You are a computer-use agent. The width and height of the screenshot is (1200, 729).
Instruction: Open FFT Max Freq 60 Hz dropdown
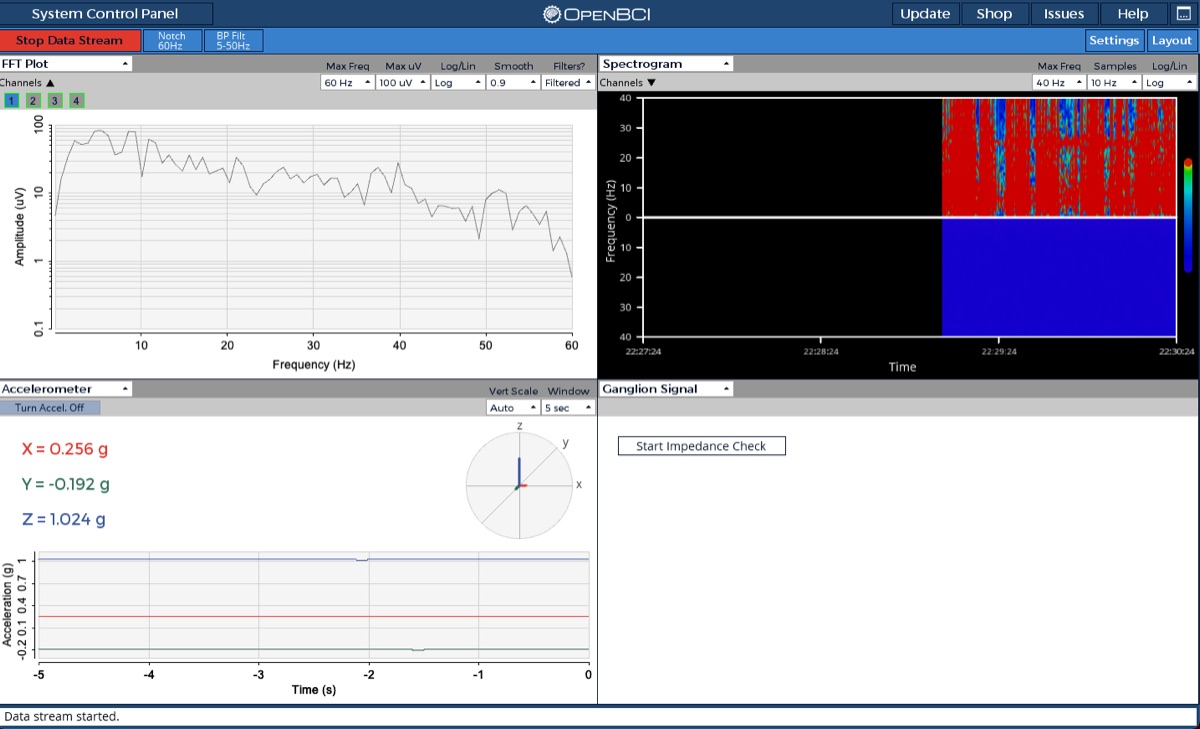(x=347, y=83)
